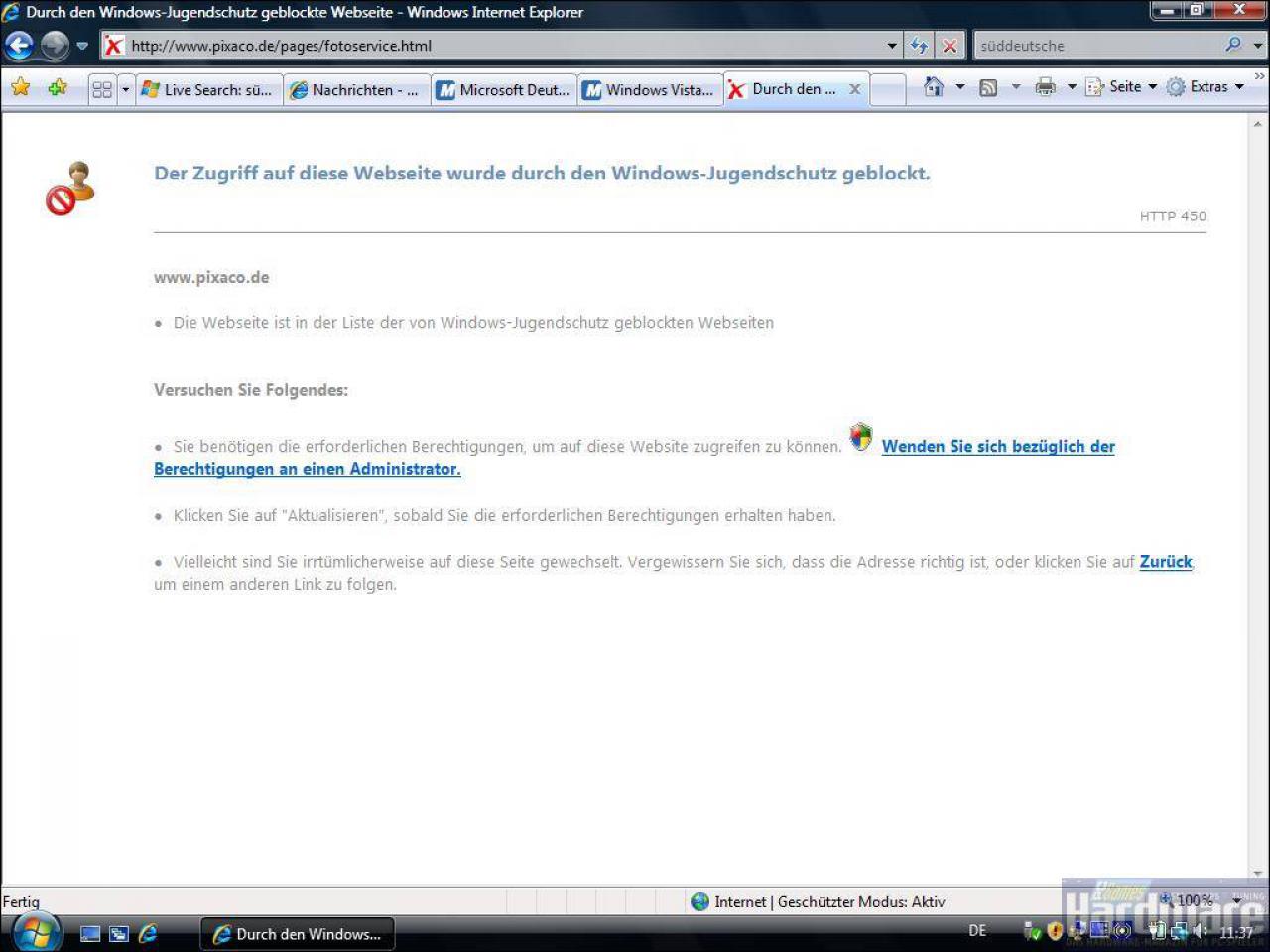This screenshot has height=952, width=1270.
Task: Print the page with the printer icon
Action: (1045, 87)
